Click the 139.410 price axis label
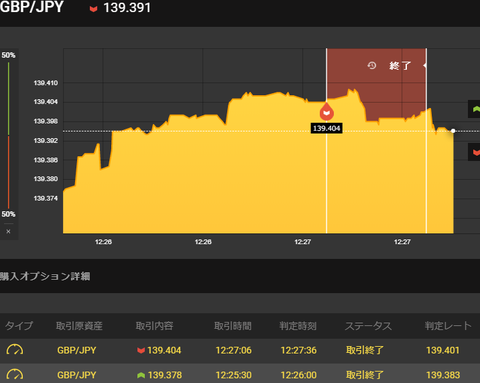480x383 pixels. coord(46,83)
